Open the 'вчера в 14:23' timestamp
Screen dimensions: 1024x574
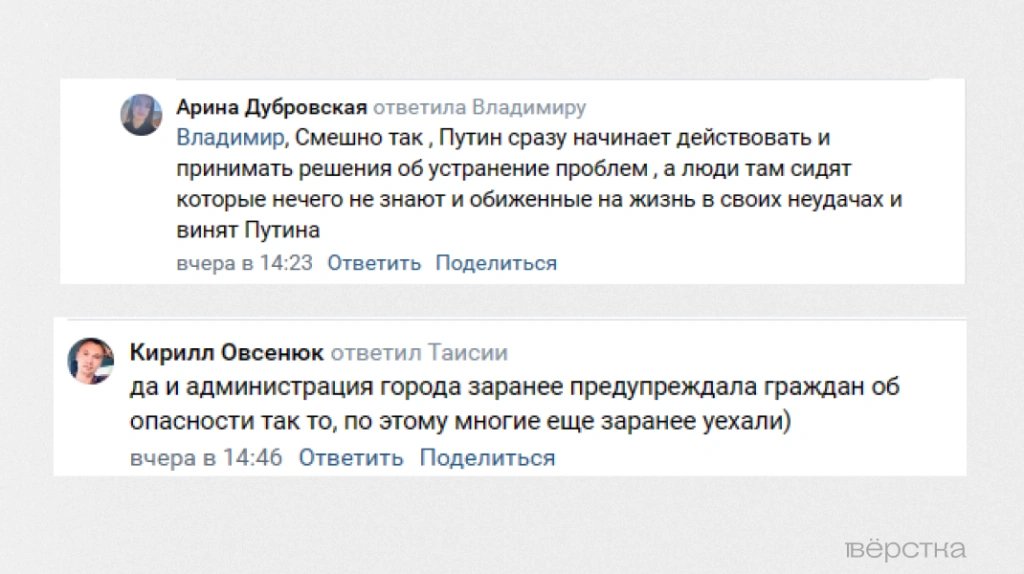[x=245, y=263]
